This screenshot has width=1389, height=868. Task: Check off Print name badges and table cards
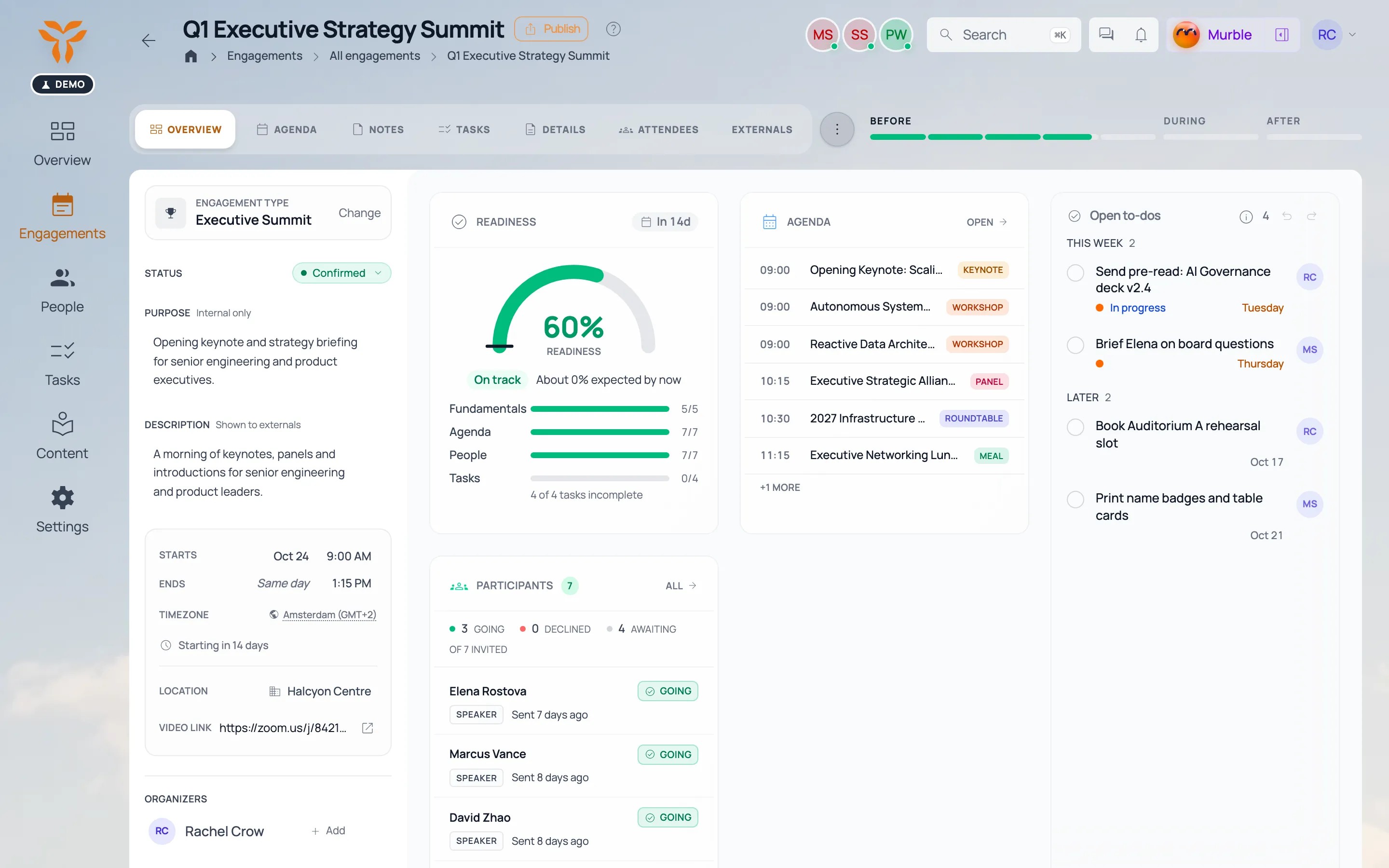[x=1075, y=500]
